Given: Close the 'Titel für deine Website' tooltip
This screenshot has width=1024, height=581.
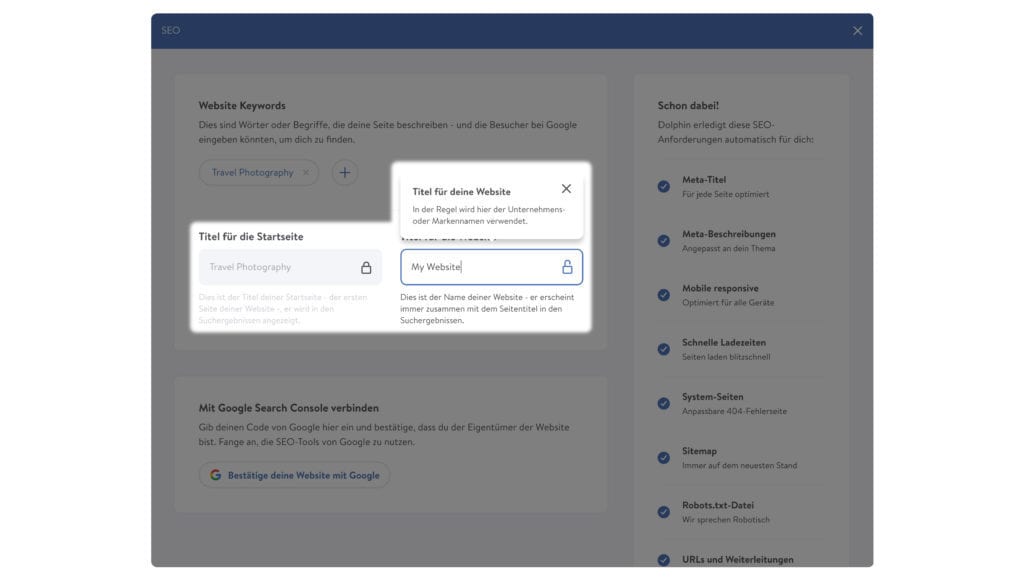Looking at the screenshot, I should 566,189.
